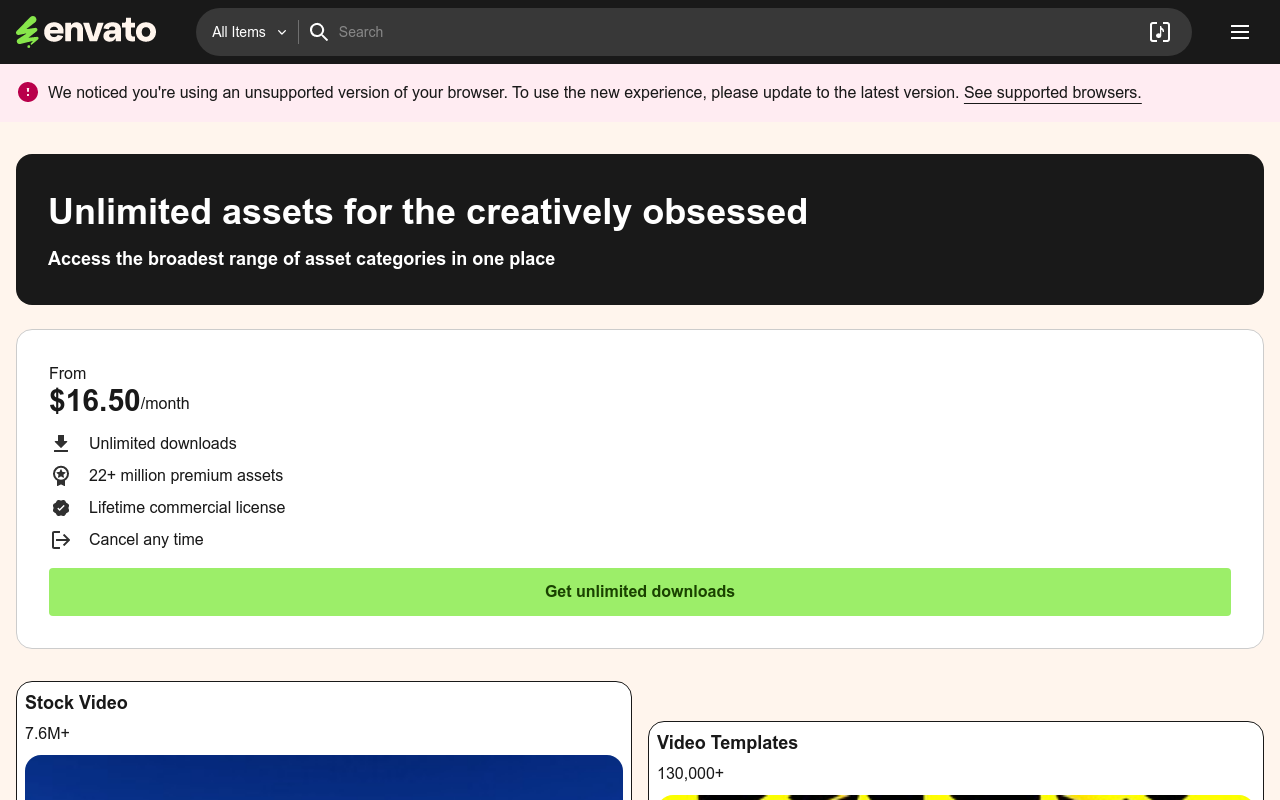Open the hamburger menu
The height and width of the screenshot is (800, 1280).
coord(1240,32)
